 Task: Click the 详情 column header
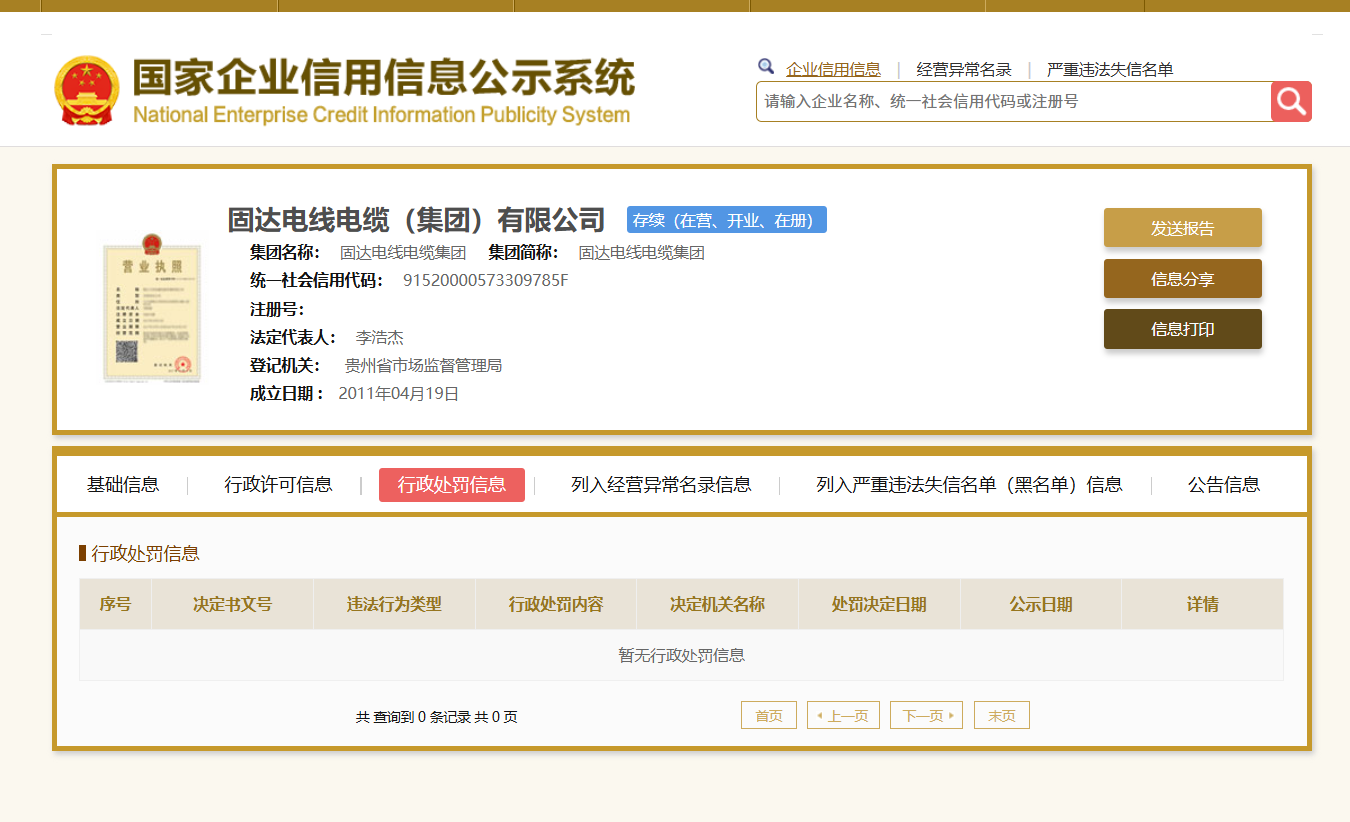pos(1202,604)
